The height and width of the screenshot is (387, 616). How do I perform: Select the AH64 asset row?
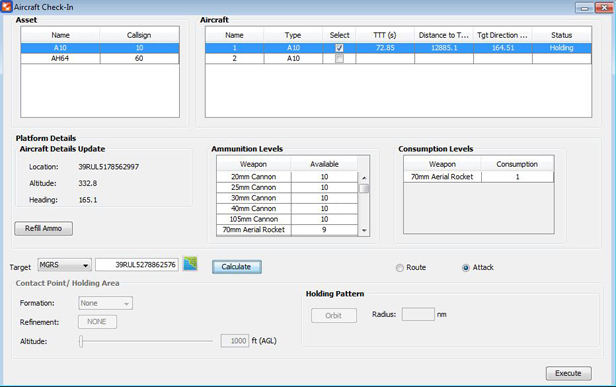click(x=100, y=59)
